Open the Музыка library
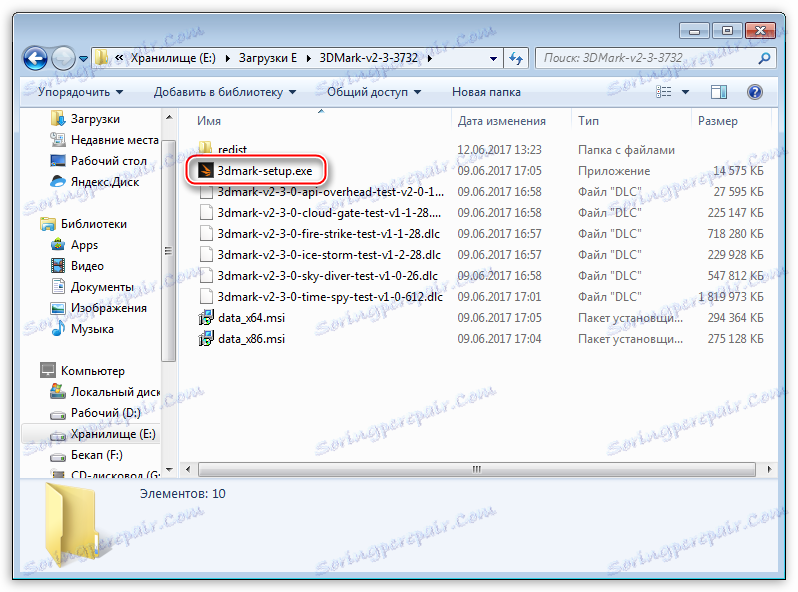798x592 pixels. pos(82,329)
